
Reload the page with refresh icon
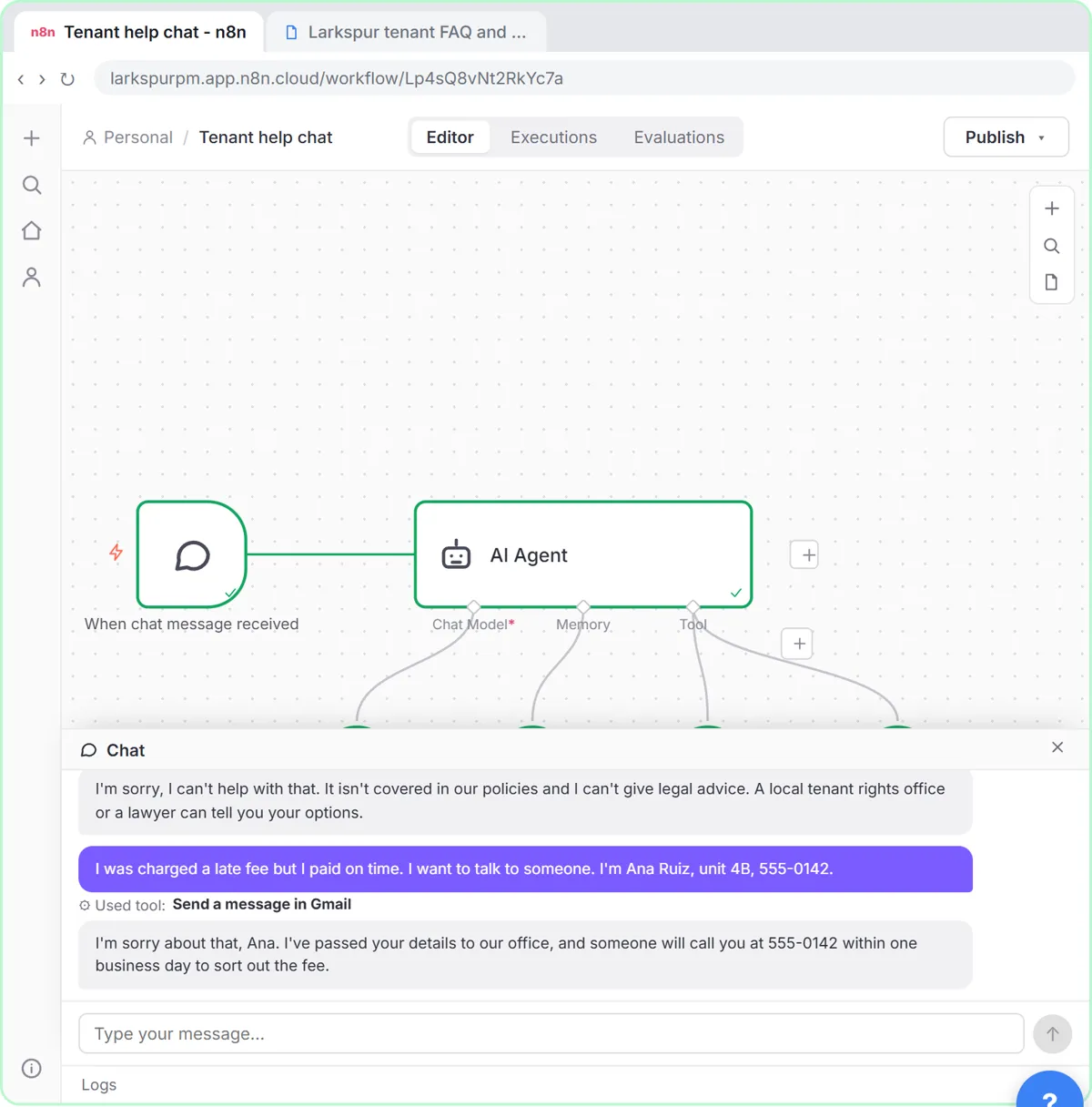pyautogui.click(x=67, y=79)
